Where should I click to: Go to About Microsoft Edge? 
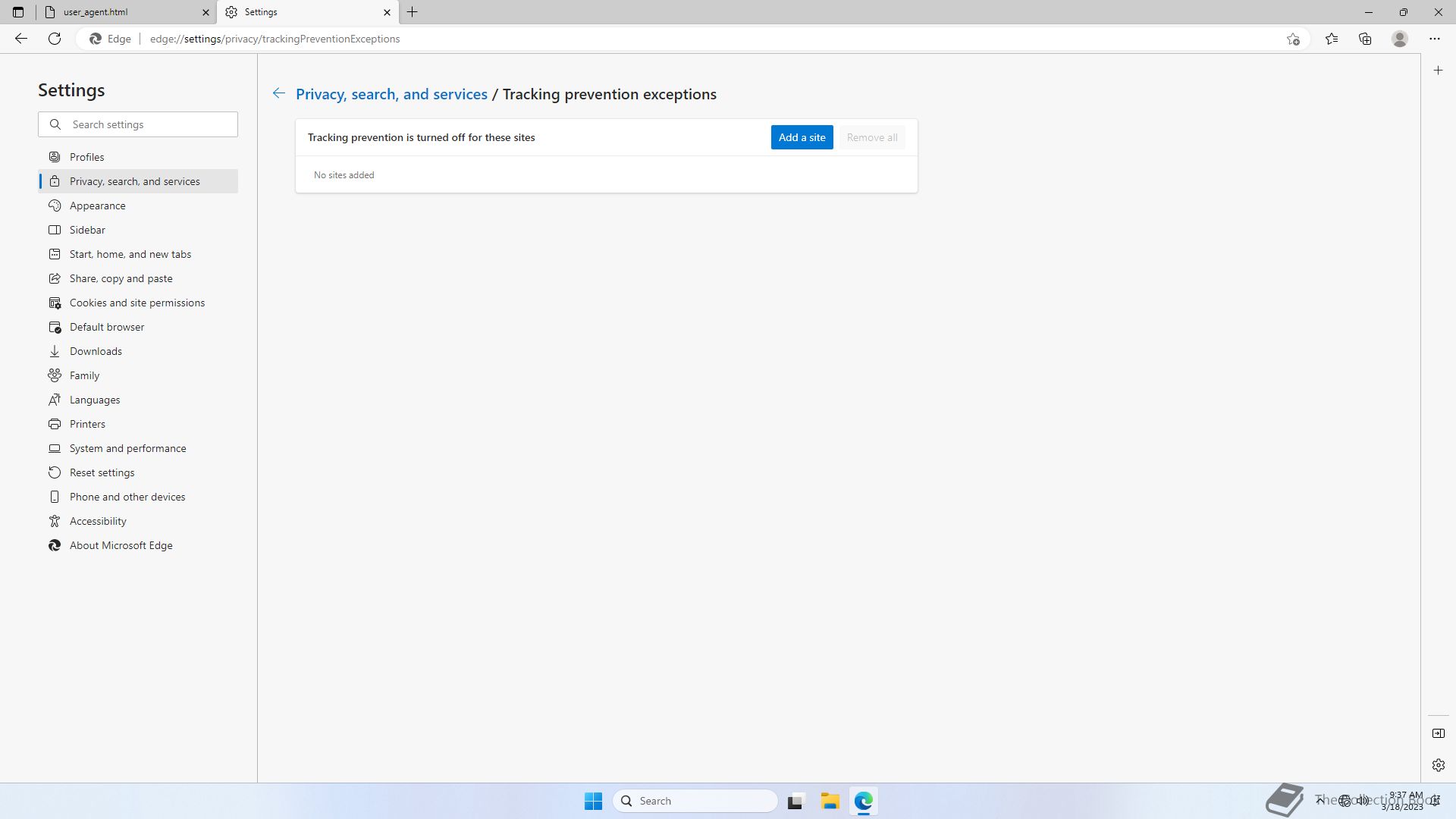(x=121, y=545)
